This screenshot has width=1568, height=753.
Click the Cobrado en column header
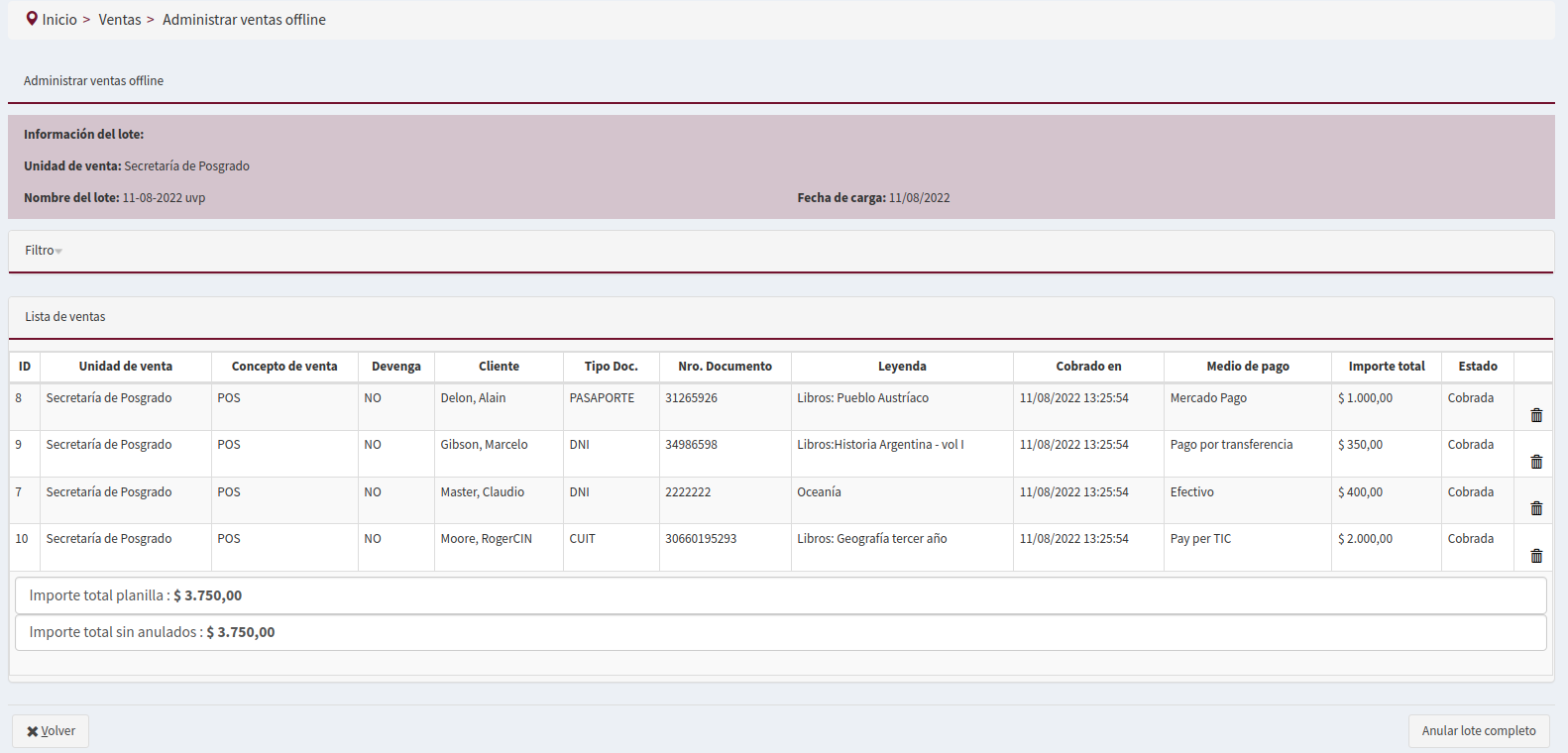(1088, 367)
